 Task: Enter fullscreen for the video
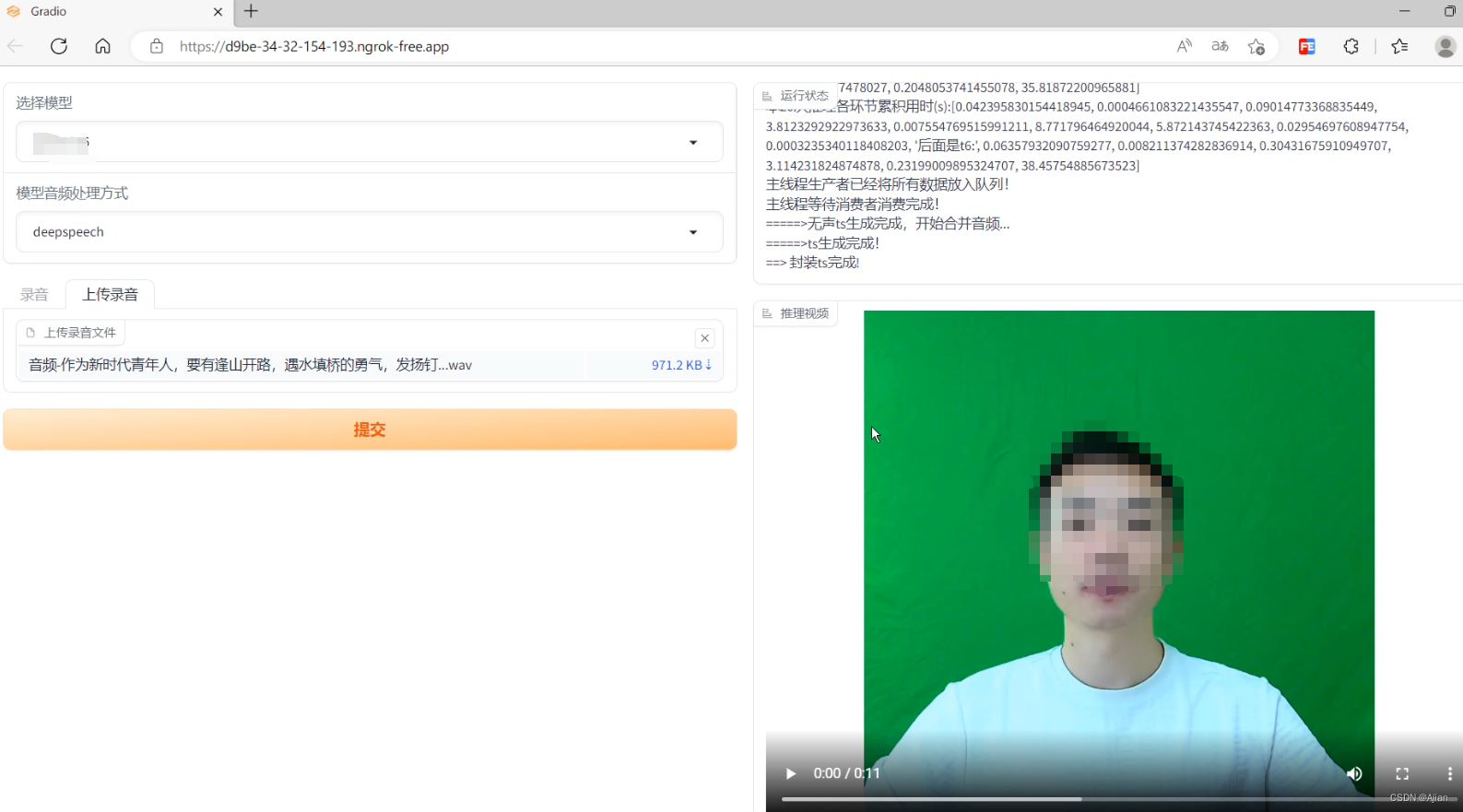coord(1402,773)
